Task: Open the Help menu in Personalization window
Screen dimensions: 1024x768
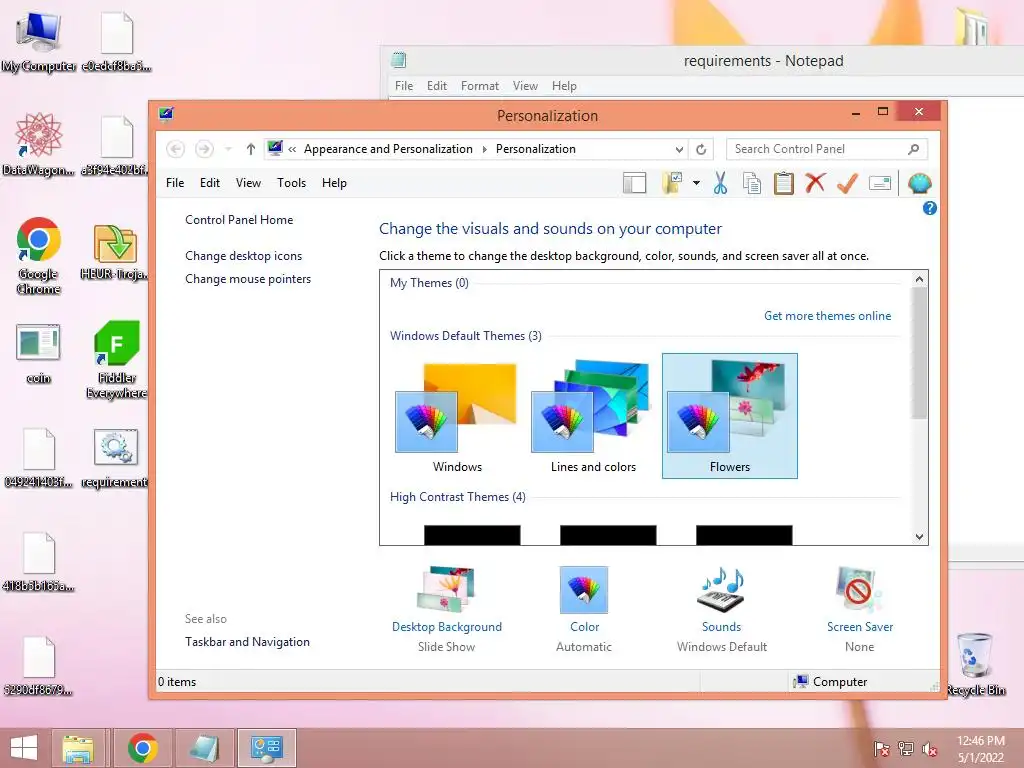Action: pyautogui.click(x=334, y=183)
